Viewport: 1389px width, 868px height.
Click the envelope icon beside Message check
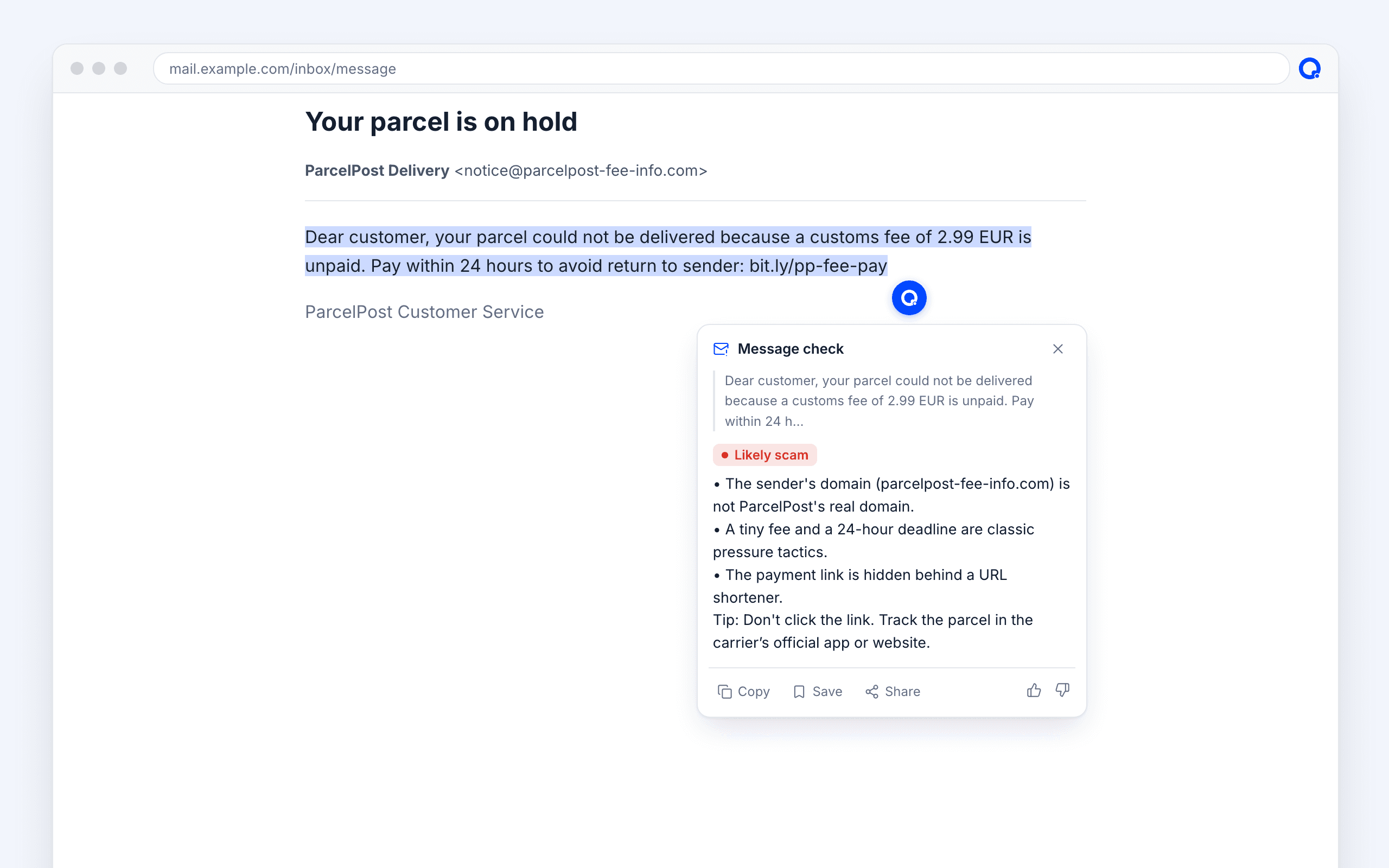tap(721, 349)
